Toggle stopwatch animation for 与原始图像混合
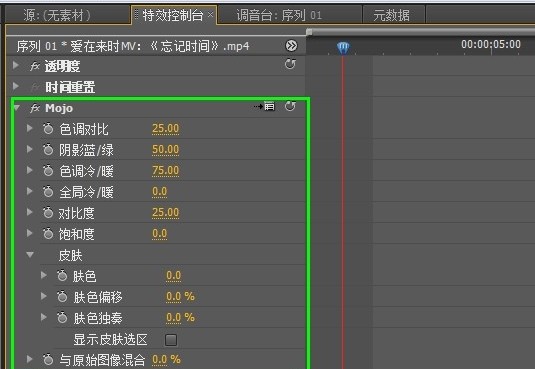Image resolution: width=535 pixels, height=369 pixels. [48, 359]
